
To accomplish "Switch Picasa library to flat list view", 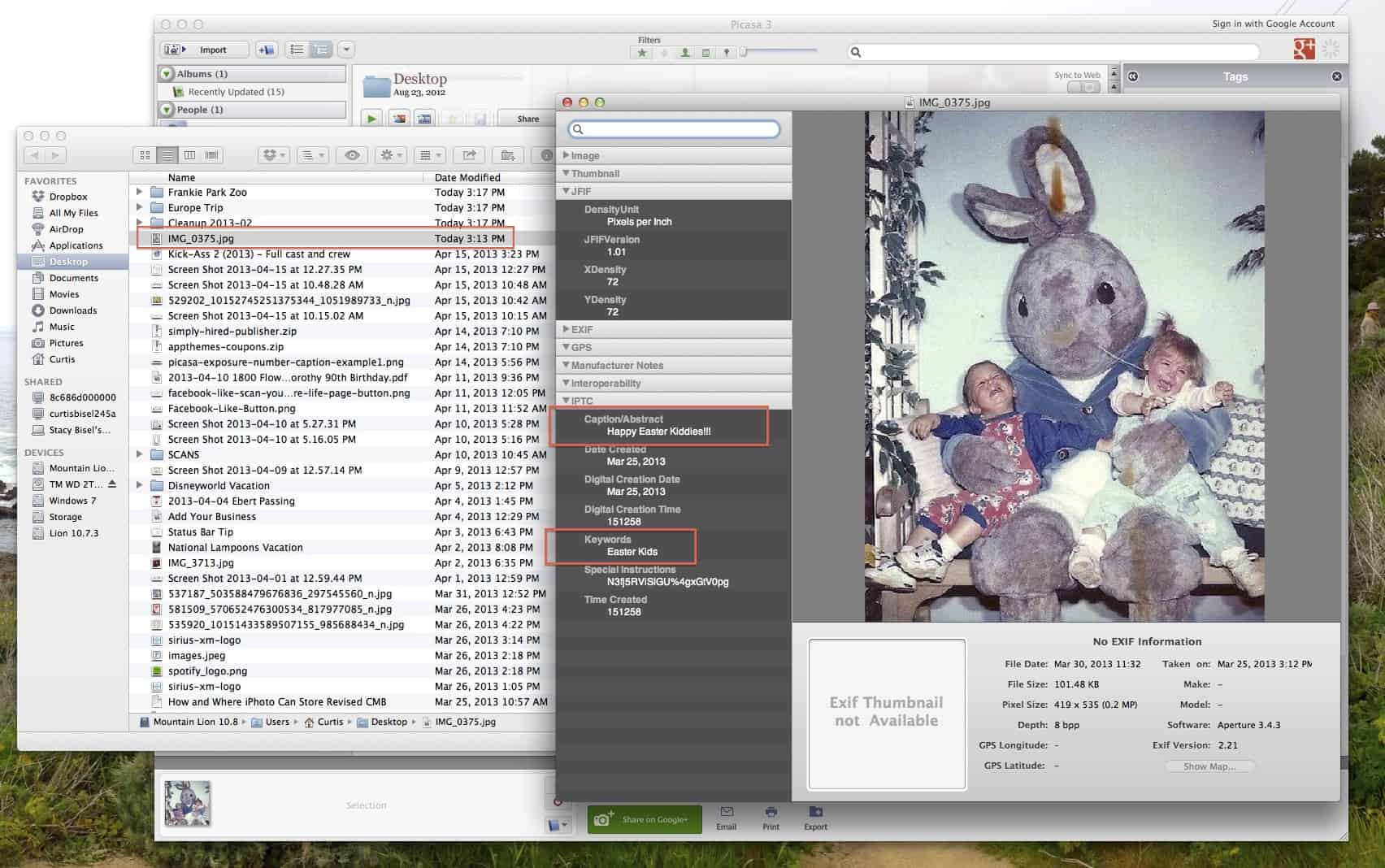I will (297, 50).
